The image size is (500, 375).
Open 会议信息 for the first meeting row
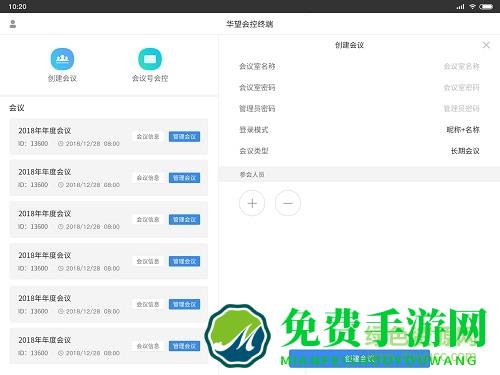[148, 137]
